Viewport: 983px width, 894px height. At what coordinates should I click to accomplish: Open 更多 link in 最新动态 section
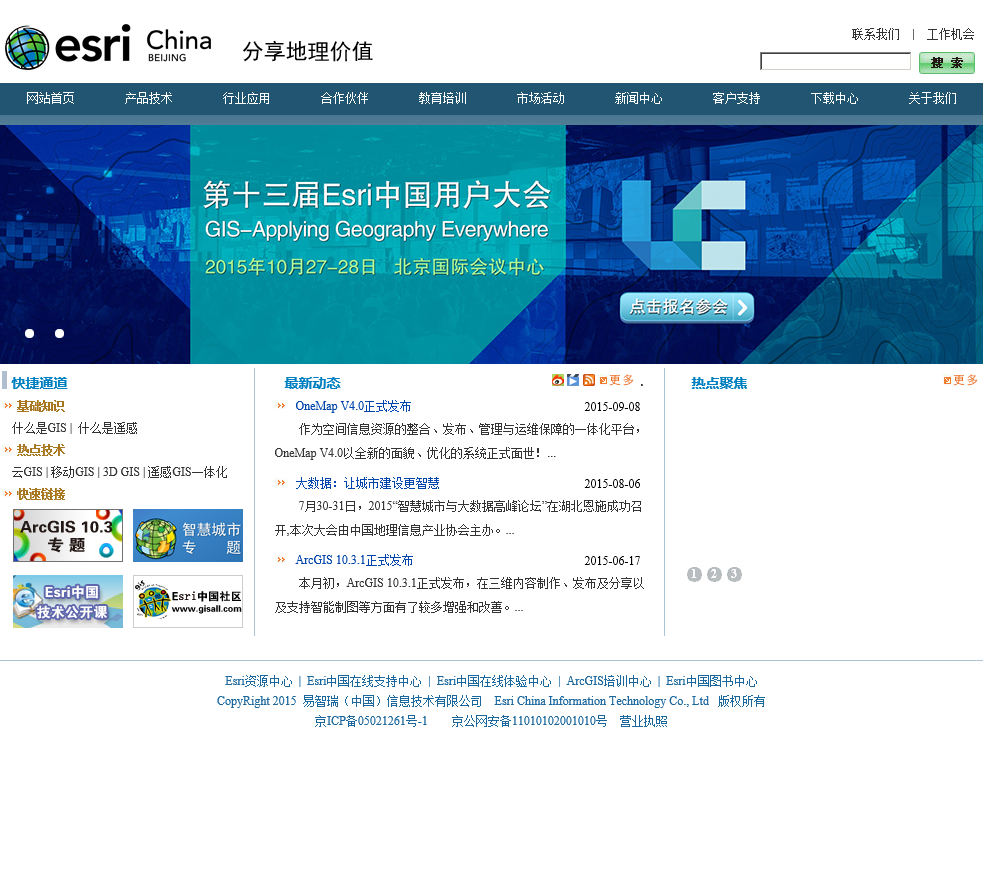[x=618, y=380]
